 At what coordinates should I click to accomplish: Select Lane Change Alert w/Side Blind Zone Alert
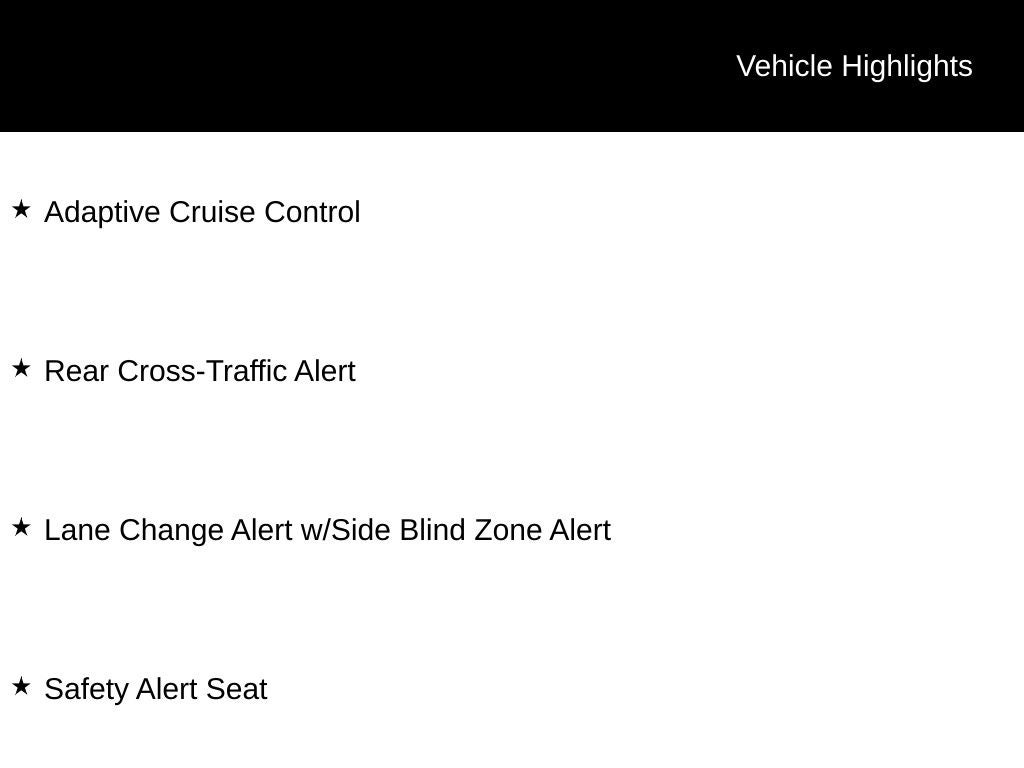tap(327, 530)
